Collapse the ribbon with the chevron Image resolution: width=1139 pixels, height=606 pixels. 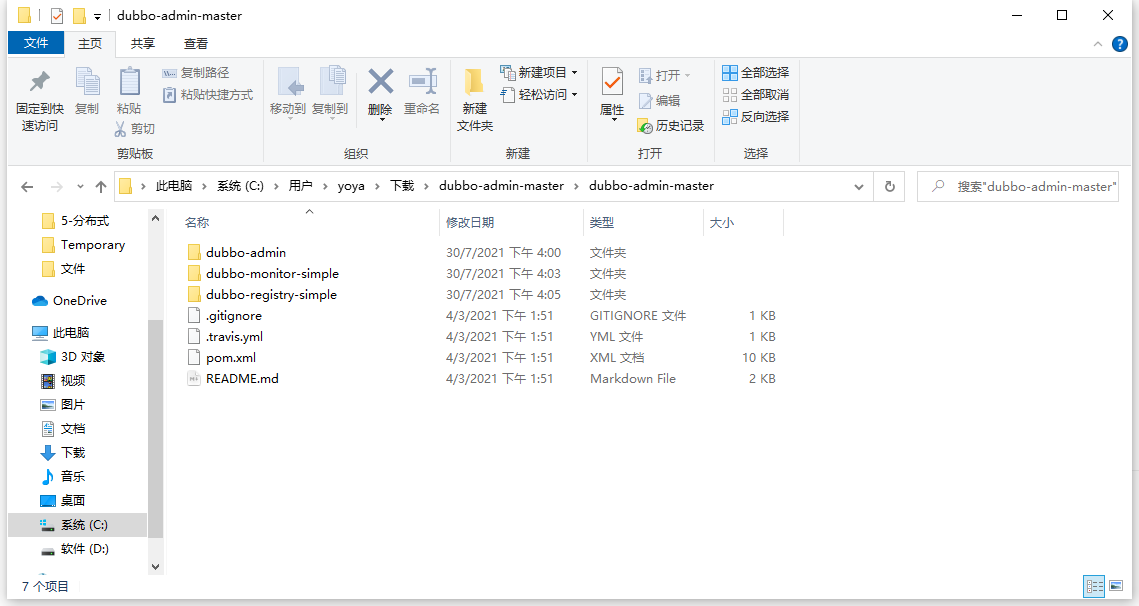click(x=1098, y=44)
